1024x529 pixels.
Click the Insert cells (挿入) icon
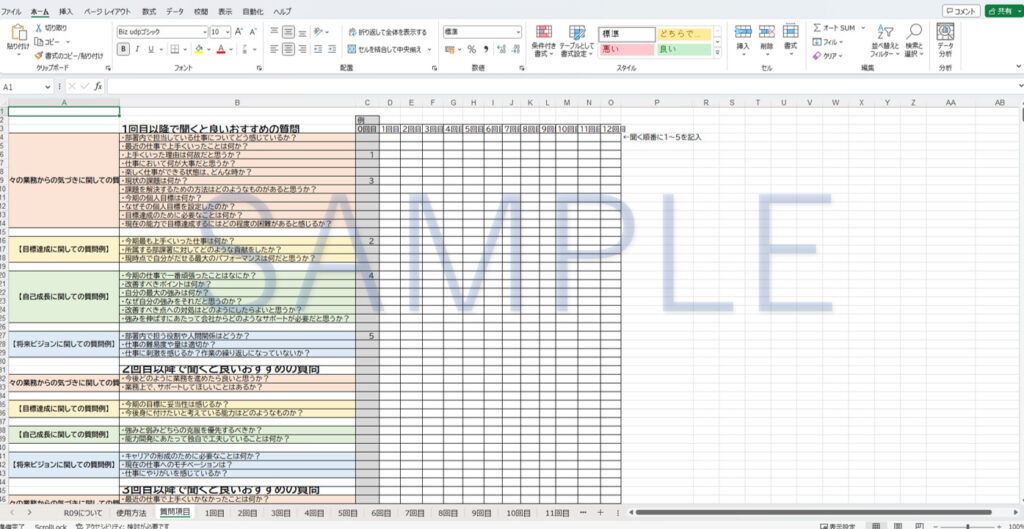(x=743, y=32)
